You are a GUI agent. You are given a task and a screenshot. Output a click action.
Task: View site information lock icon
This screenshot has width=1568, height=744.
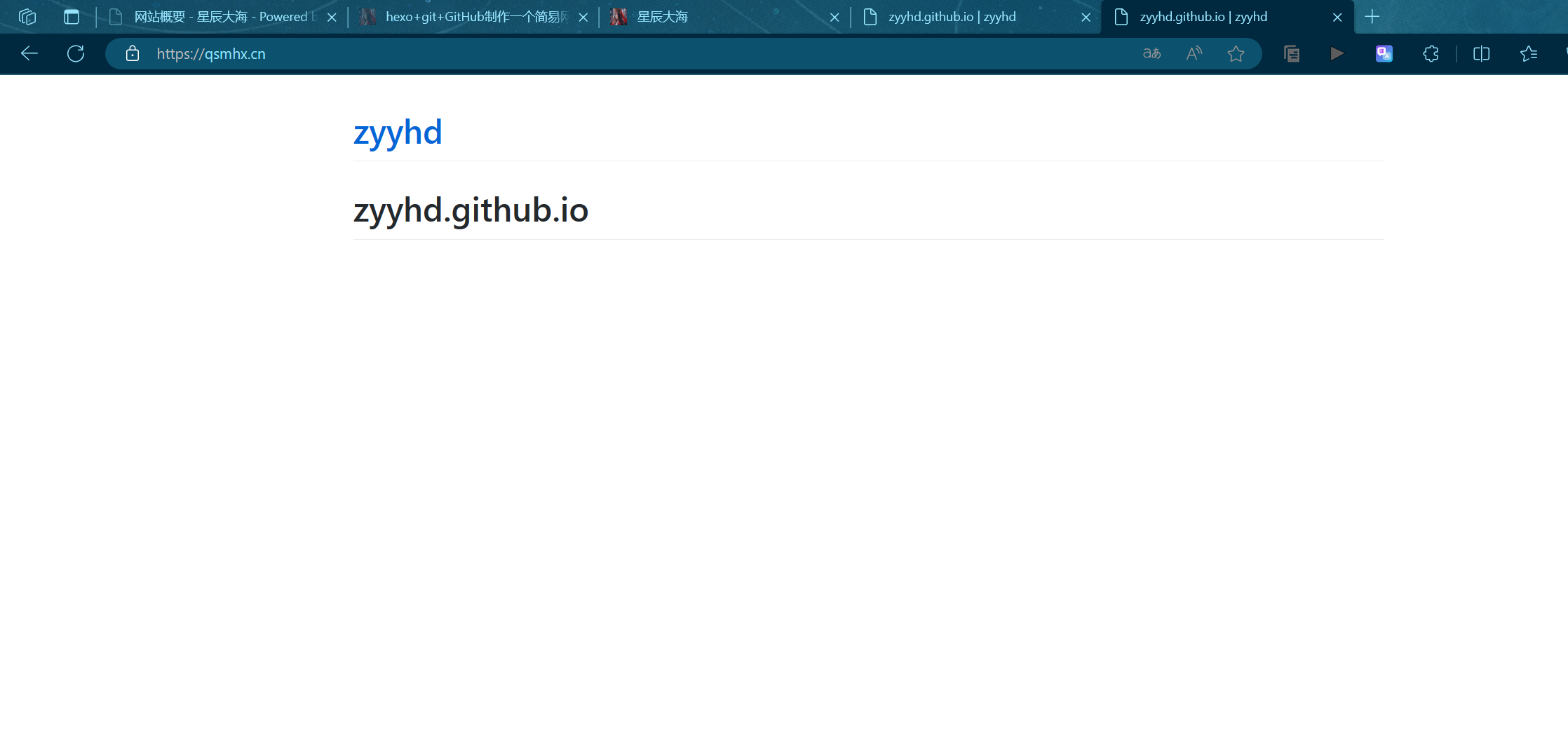133,53
